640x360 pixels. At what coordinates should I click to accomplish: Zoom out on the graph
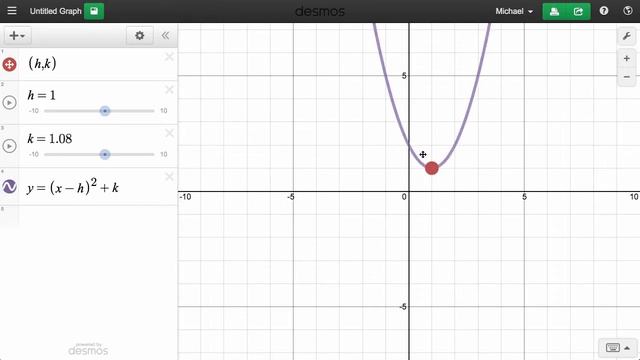[627, 77]
